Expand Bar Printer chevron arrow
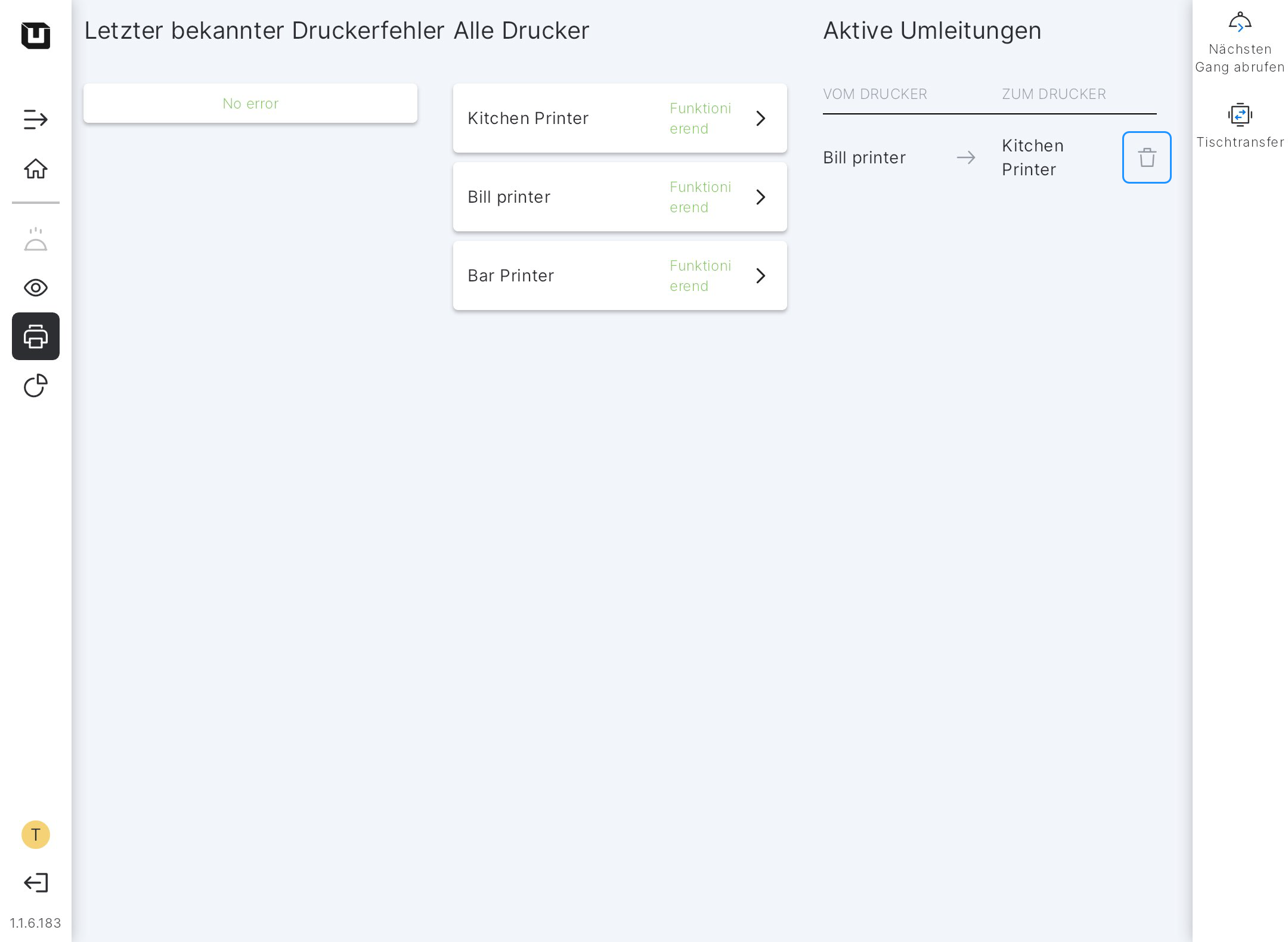Image resolution: width=1288 pixels, height=942 pixels. [x=760, y=275]
